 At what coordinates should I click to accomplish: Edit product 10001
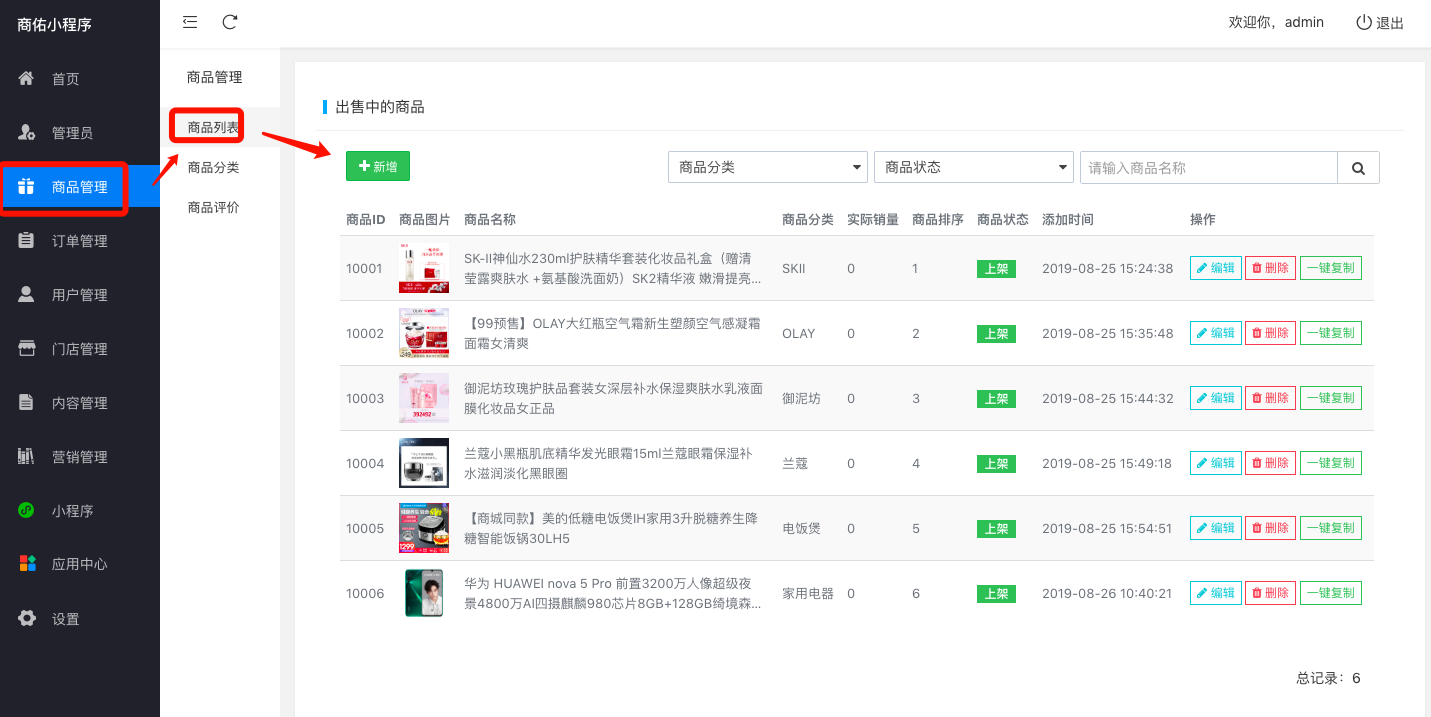tap(1216, 268)
